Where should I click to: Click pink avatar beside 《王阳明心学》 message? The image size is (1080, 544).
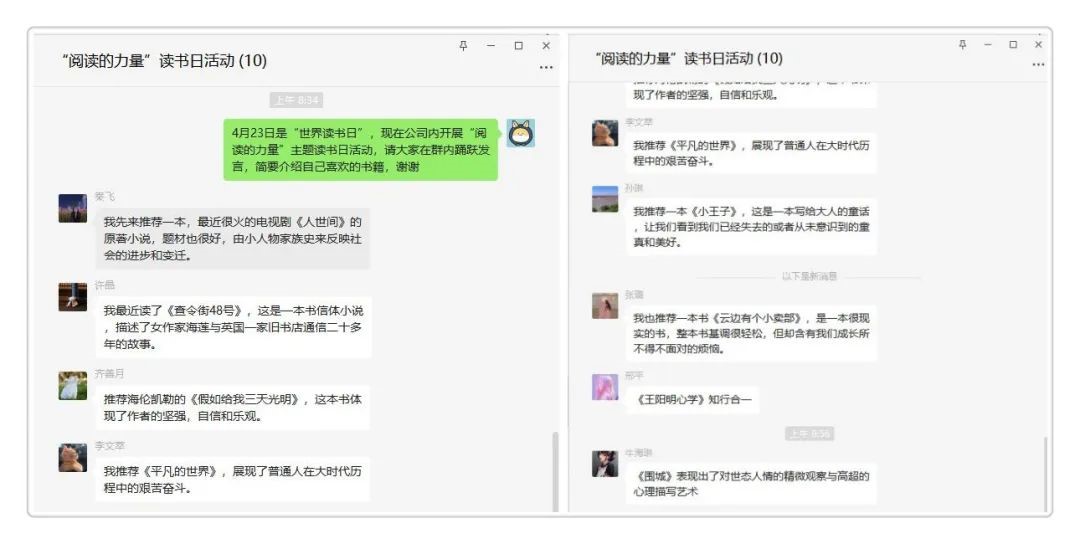coord(605,387)
